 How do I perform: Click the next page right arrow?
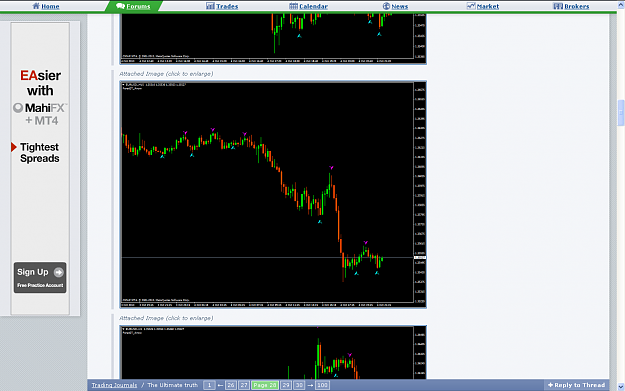pyautogui.click(x=310, y=385)
